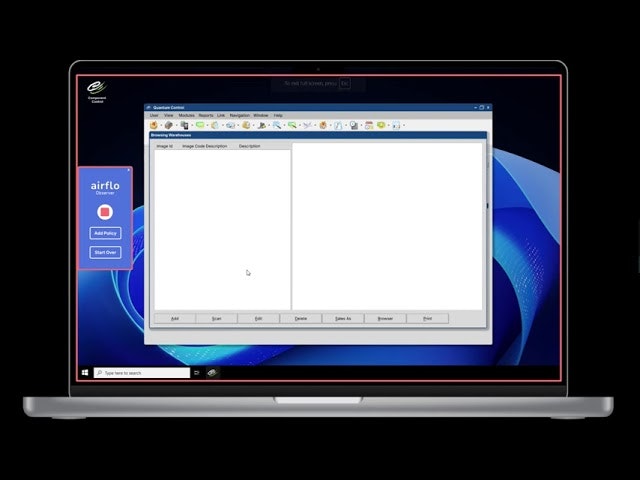Image resolution: width=640 pixels, height=480 pixels.
Task: Open Quantum Control from the taskbar
Action: 212,372
